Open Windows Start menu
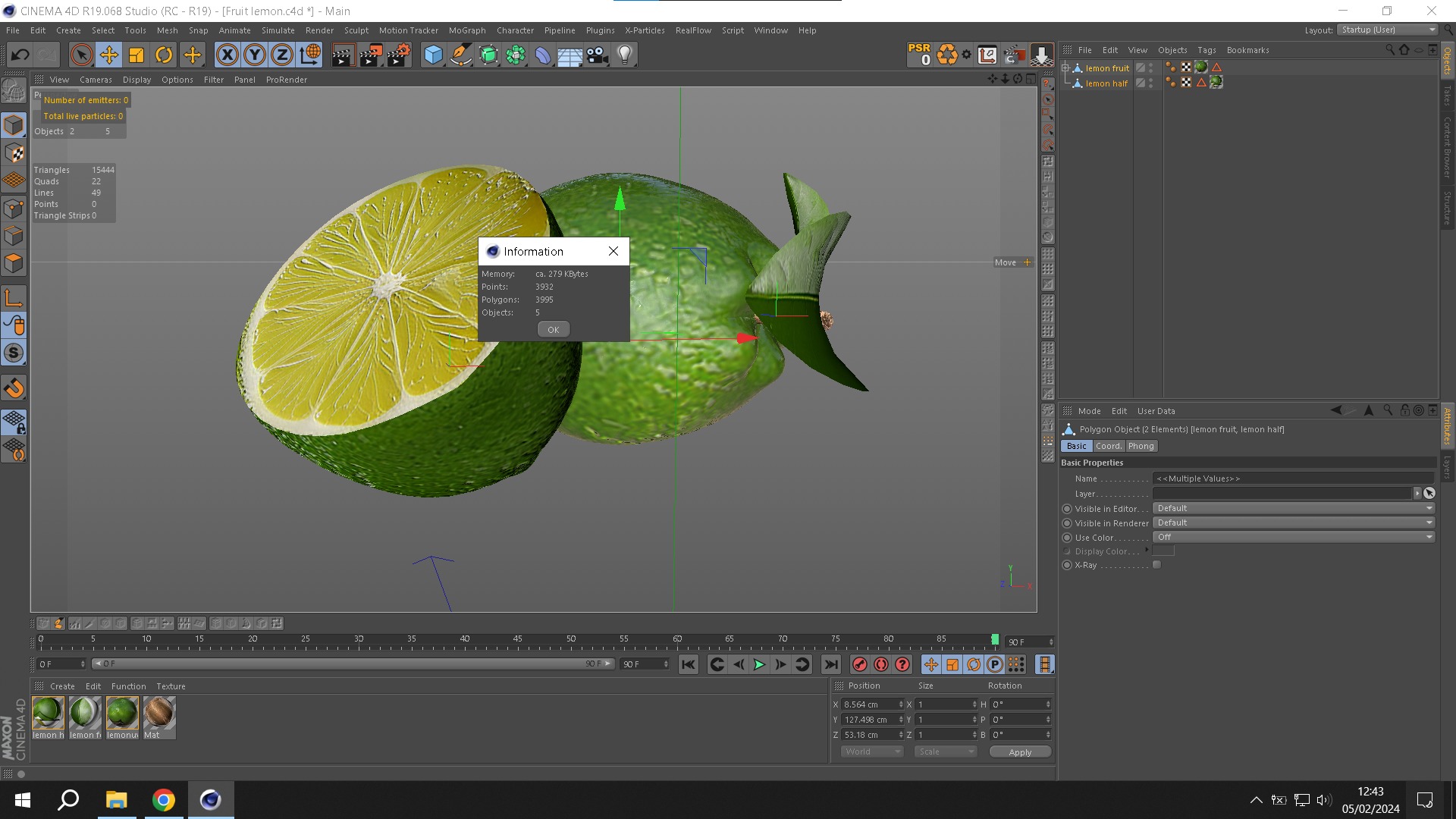 (x=23, y=800)
